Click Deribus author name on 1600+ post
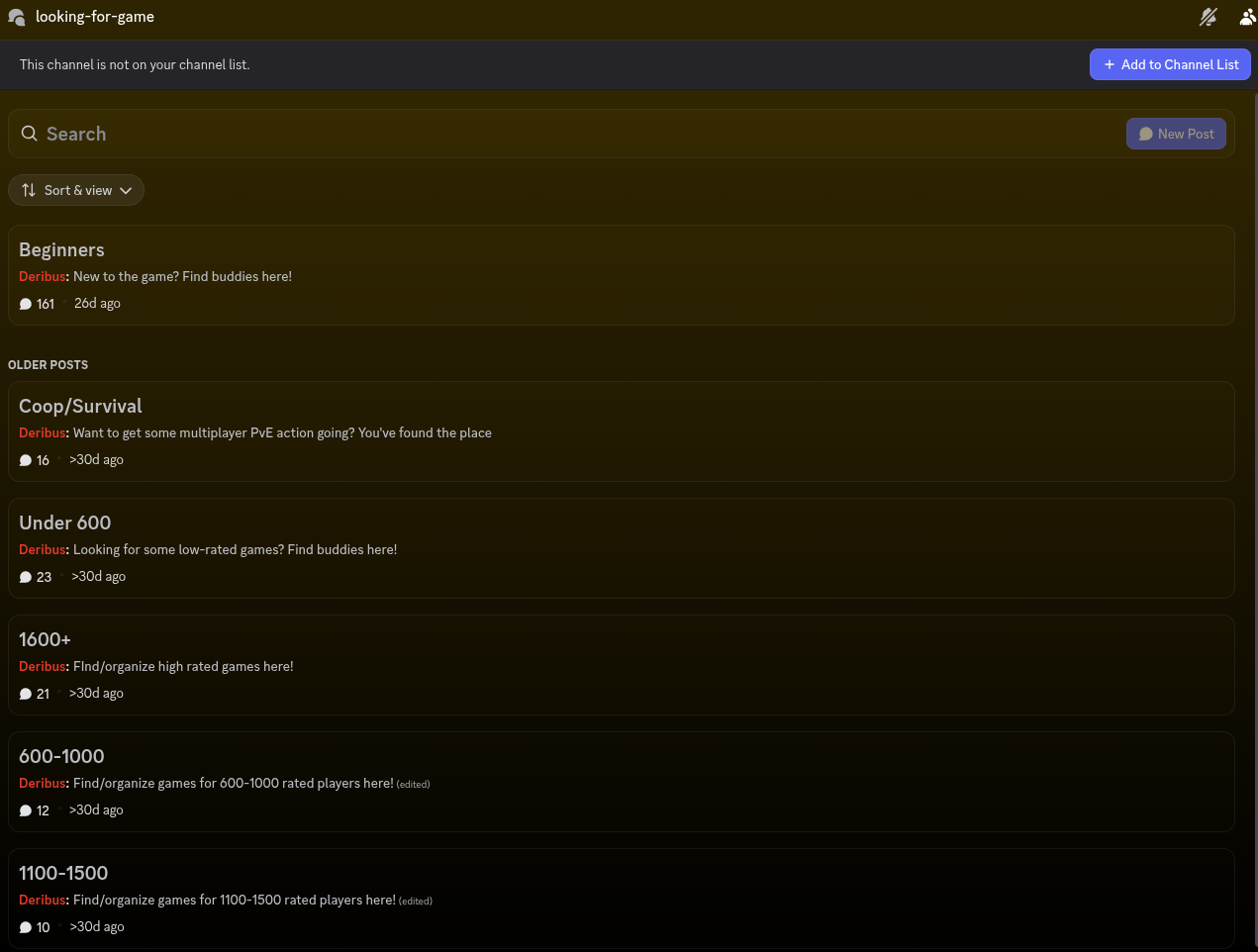Viewport: 1258px width, 952px height. pyautogui.click(x=43, y=666)
